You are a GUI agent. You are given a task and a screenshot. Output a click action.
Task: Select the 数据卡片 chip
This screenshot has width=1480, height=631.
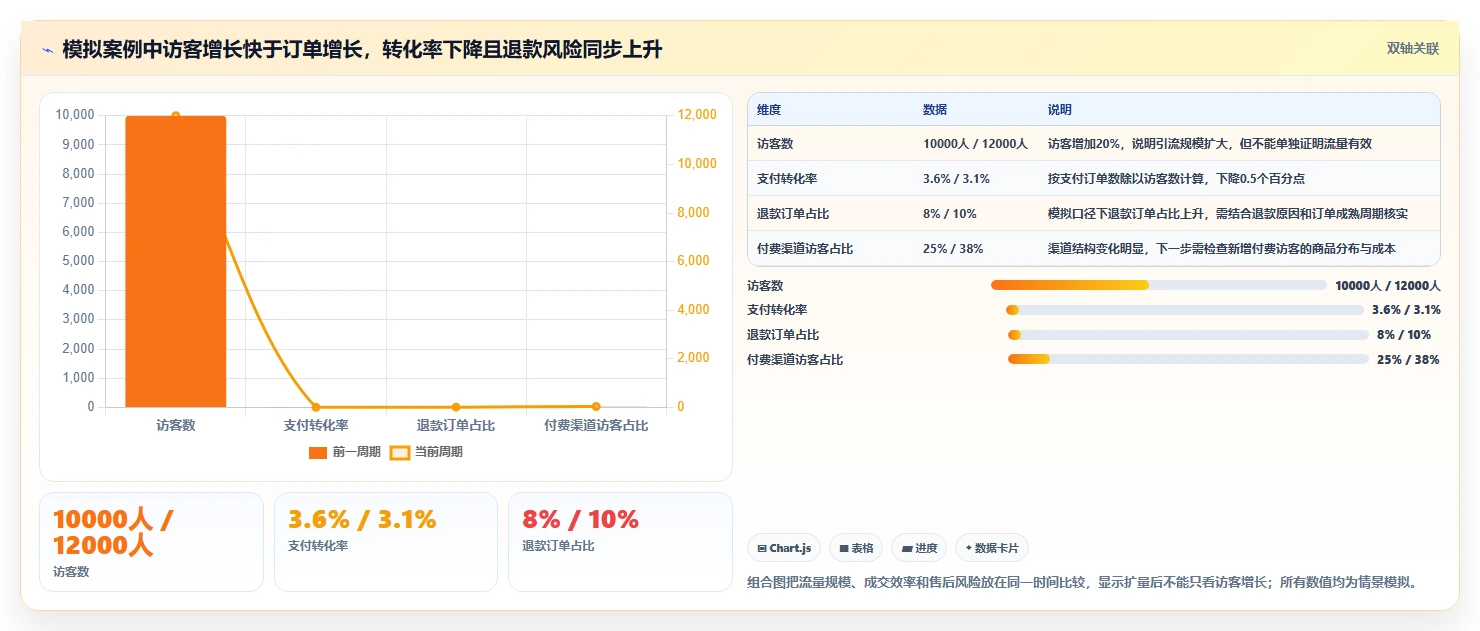tap(992, 548)
